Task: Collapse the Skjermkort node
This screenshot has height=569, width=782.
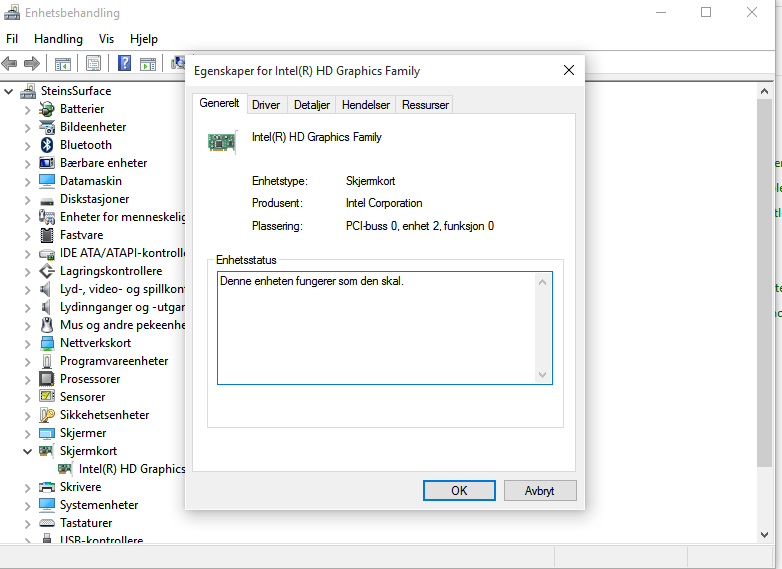Action: (x=27, y=451)
